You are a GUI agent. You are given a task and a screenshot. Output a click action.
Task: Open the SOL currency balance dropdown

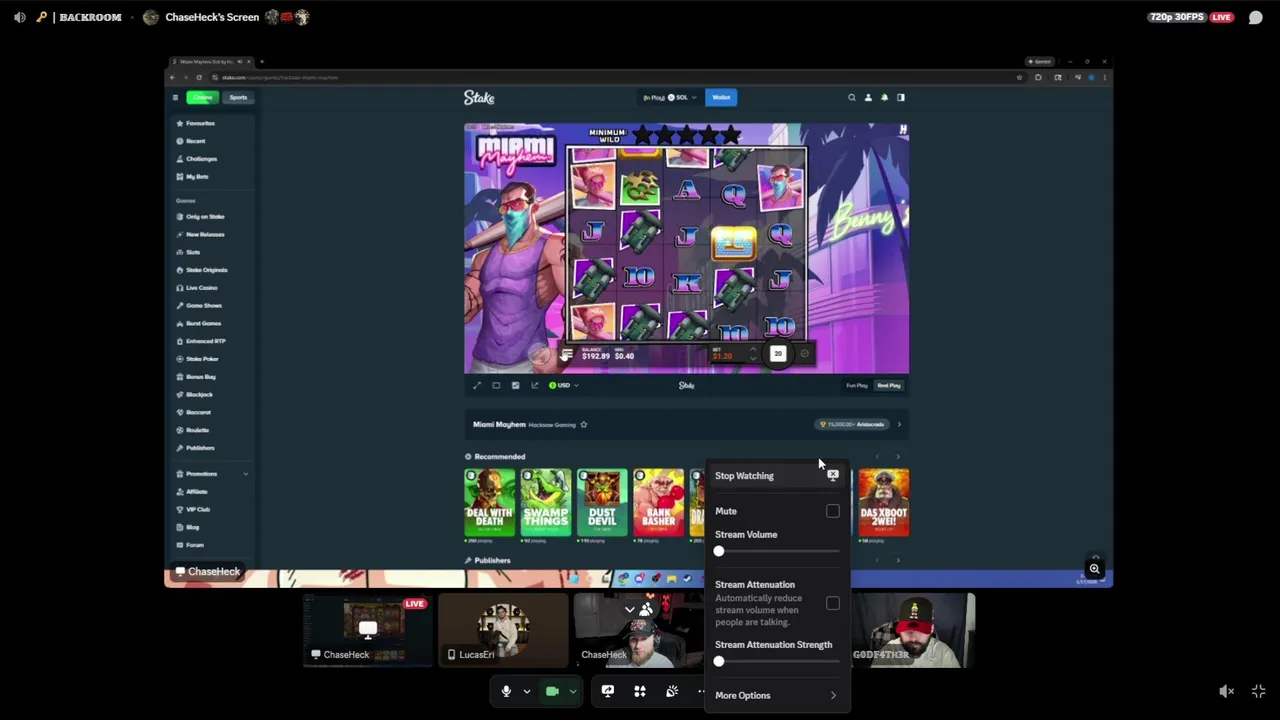pos(672,97)
